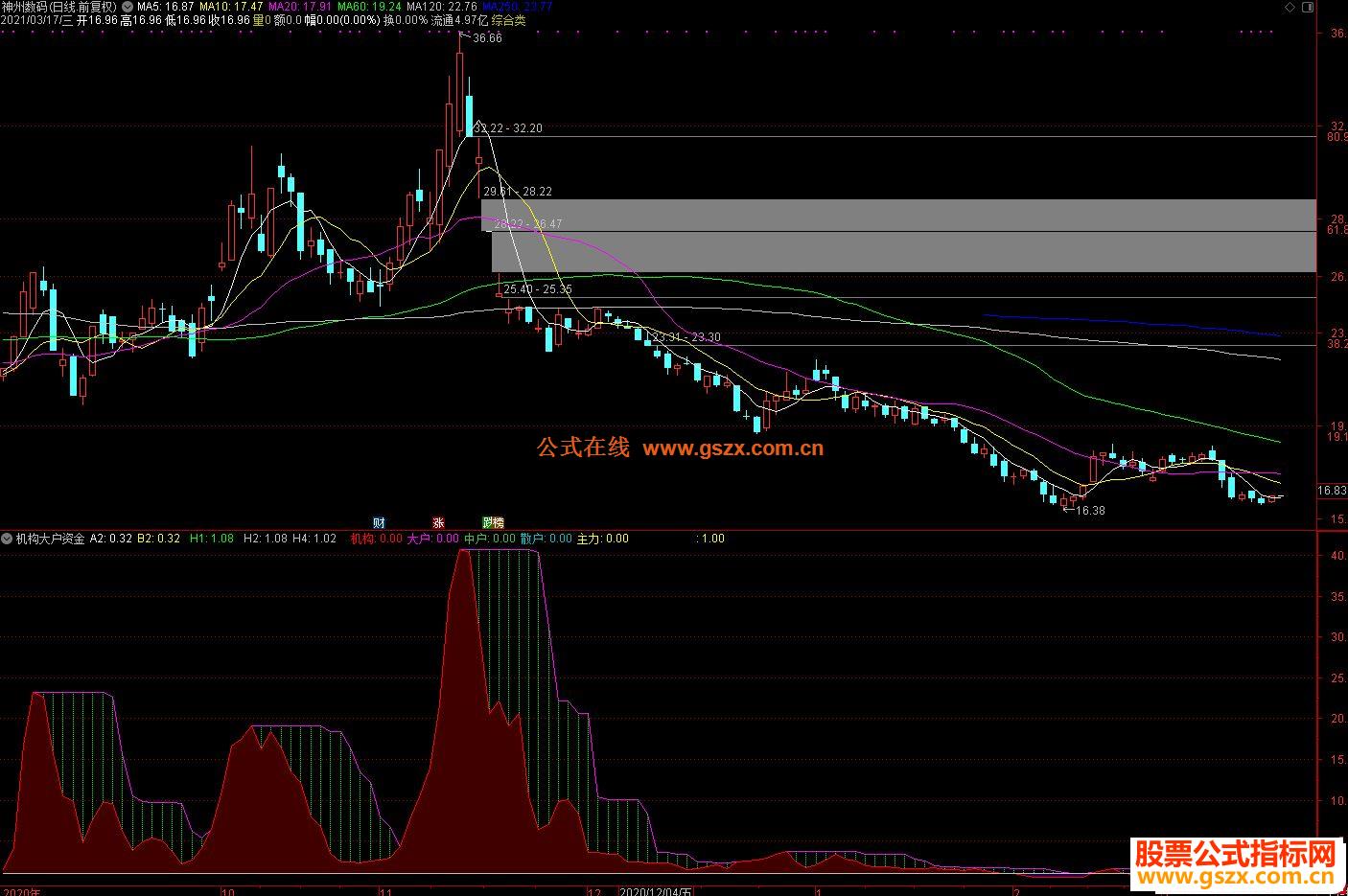Click the 流通4.97亿 float value
Image resolution: width=1348 pixels, height=896 pixels.
pyautogui.click(x=459, y=20)
